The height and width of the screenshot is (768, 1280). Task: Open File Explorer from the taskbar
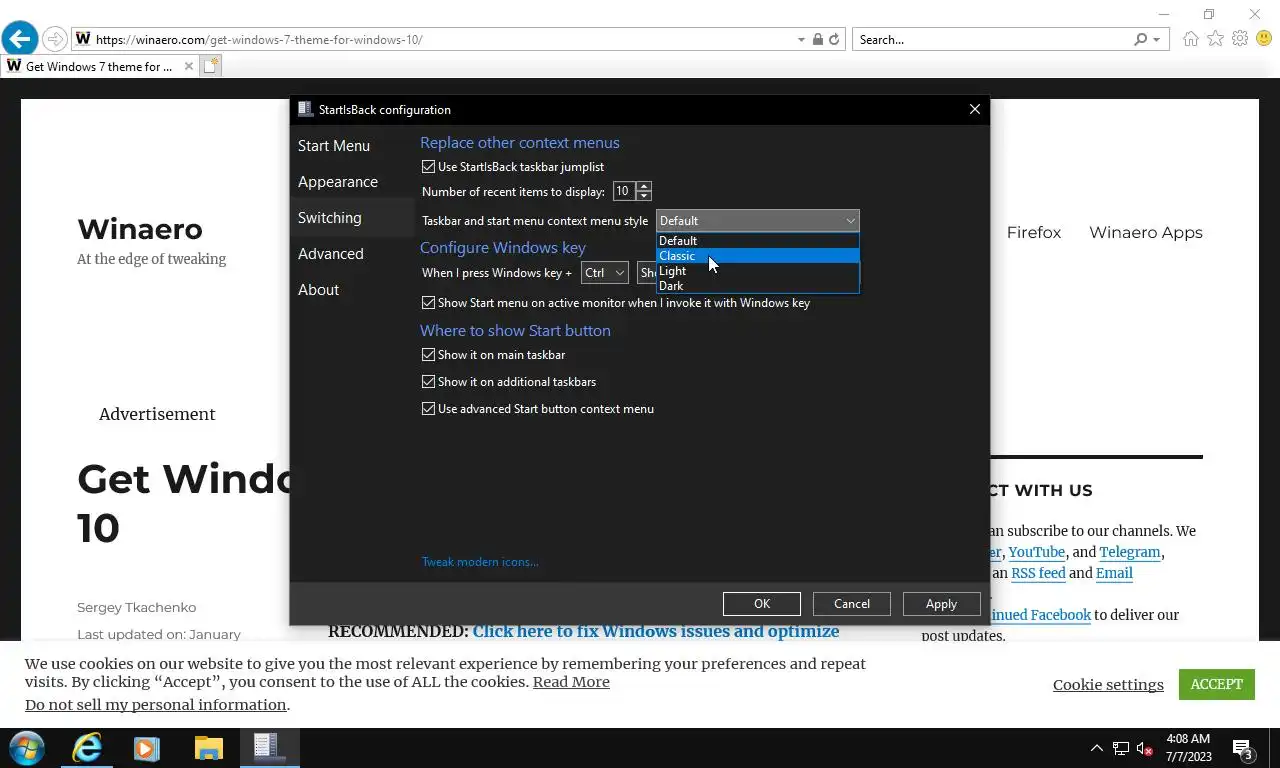(208, 748)
